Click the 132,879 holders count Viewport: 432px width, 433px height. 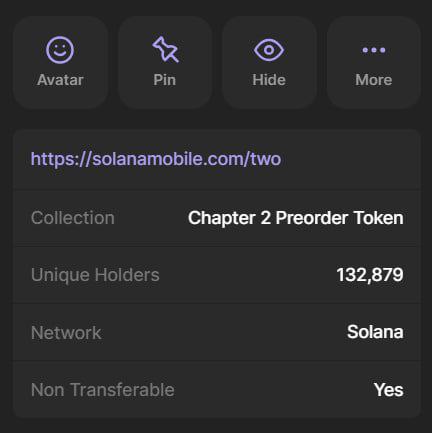point(370,275)
